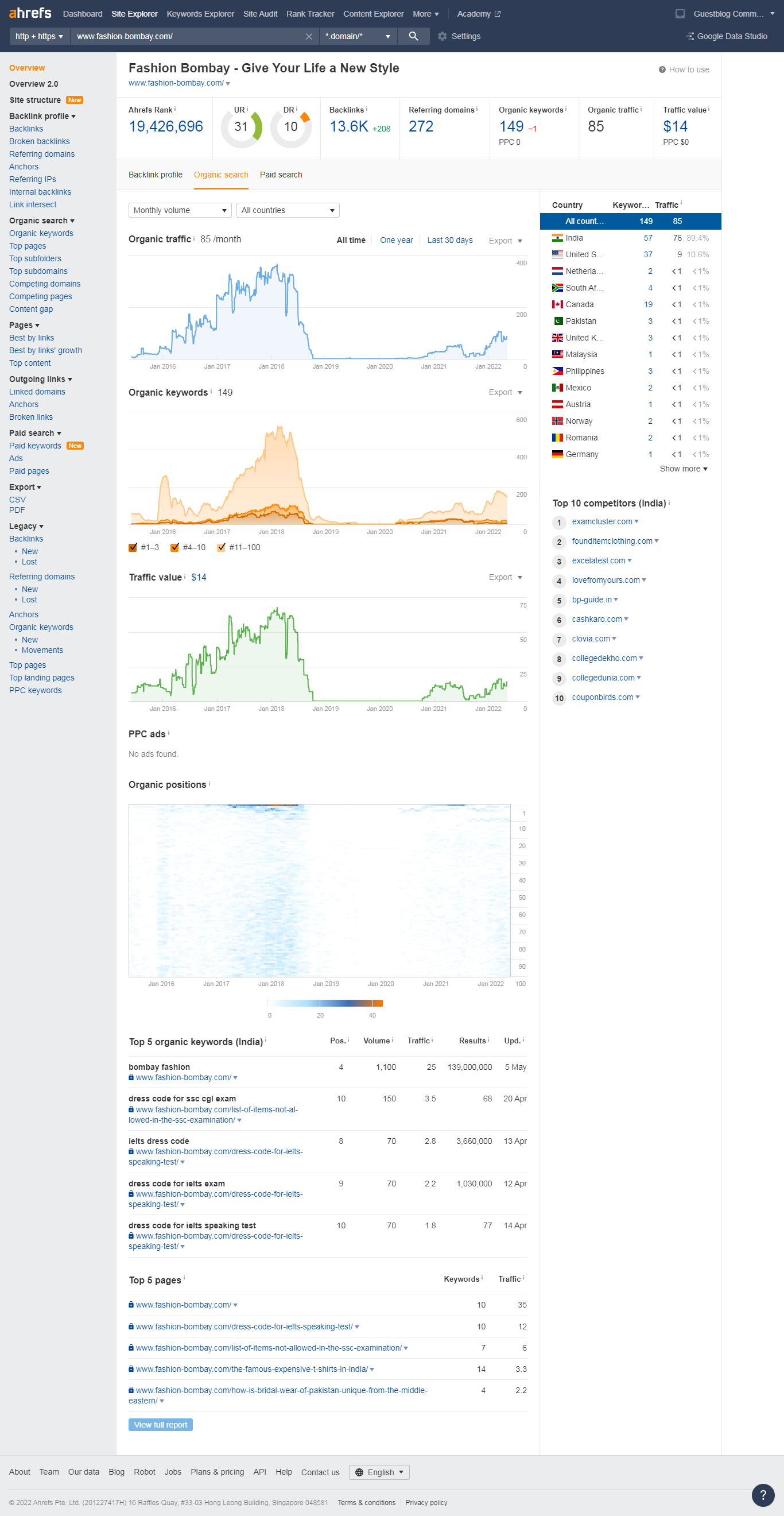Select the One year range

(x=397, y=240)
